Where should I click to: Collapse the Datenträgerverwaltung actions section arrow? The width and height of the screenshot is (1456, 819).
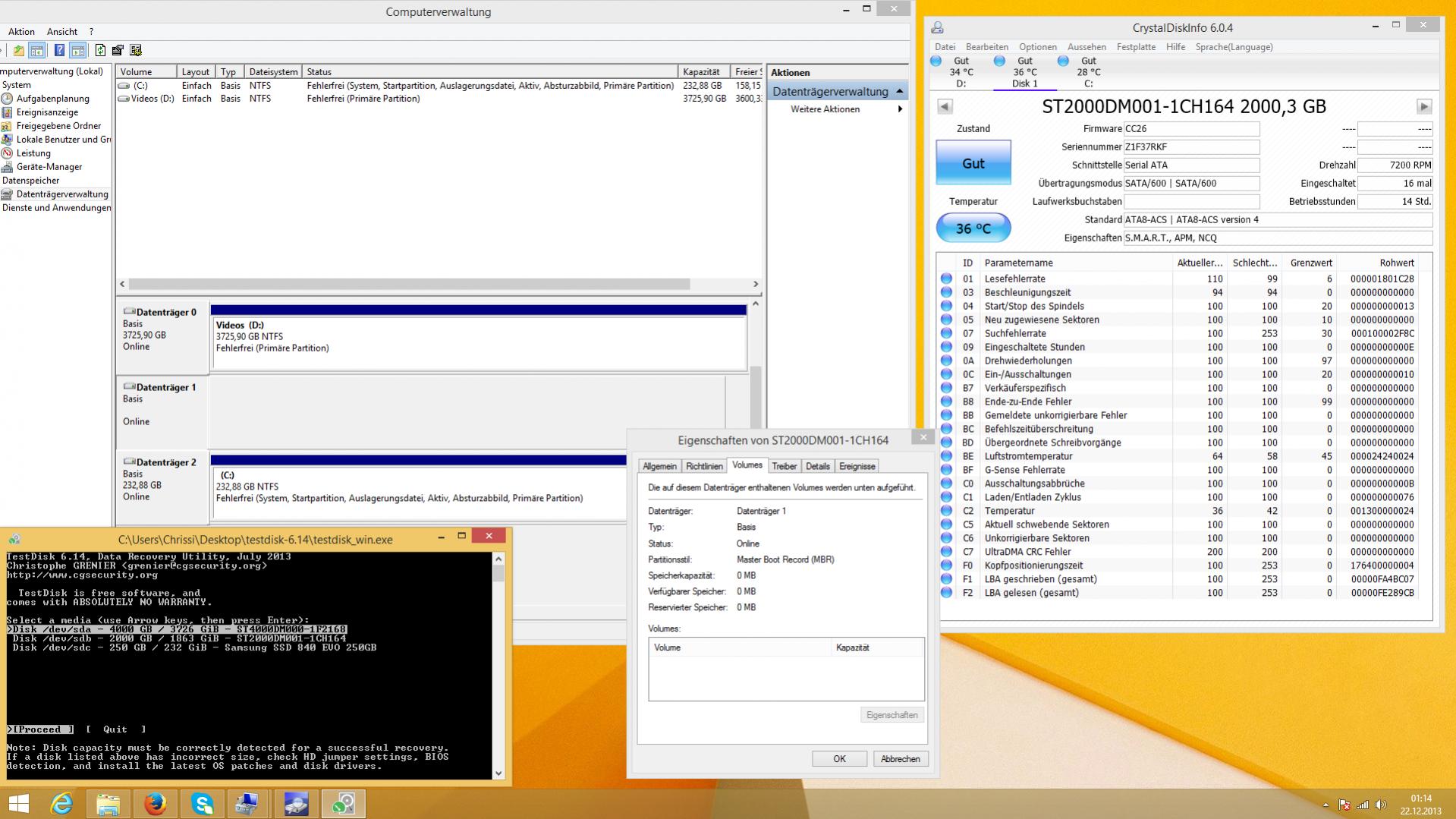point(900,91)
